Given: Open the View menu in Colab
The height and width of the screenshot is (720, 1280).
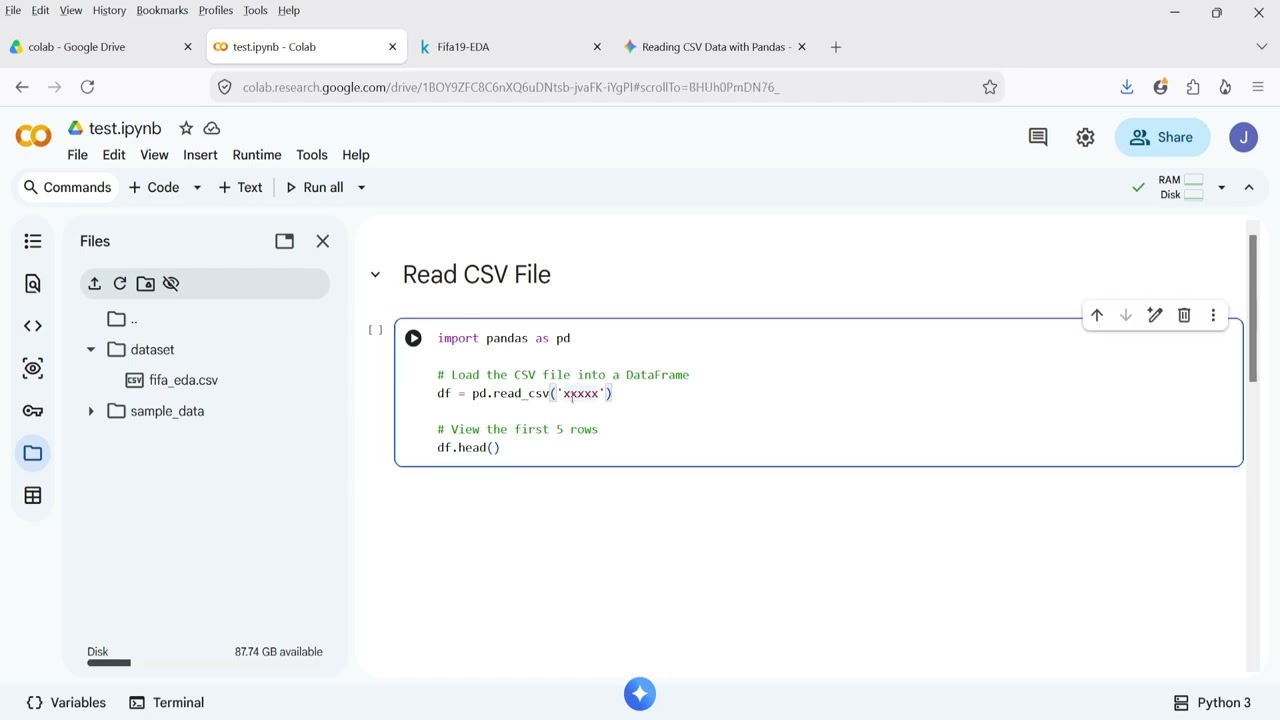Looking at the screenshot, I should click(x=154, y=155).
